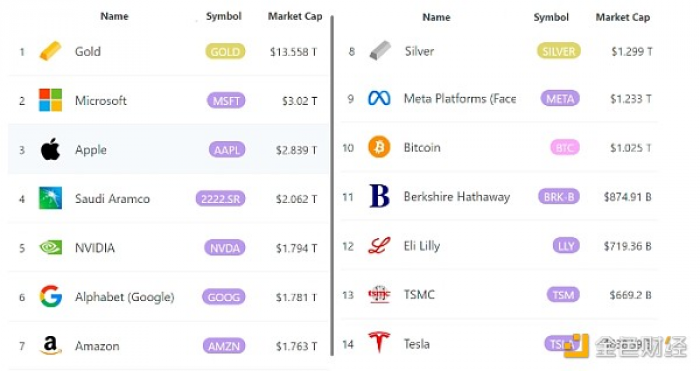Click the Gold bar icon
Screen dimensions: 700x371
(50, 51)
